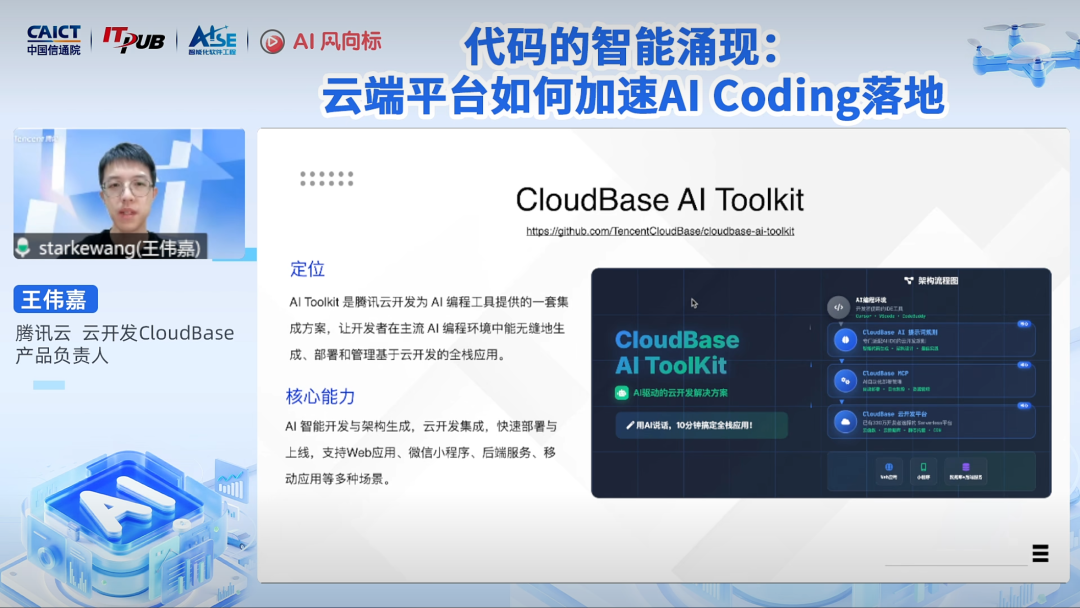Click the CloudBase 云开发平台 card title

pos(894,414)
